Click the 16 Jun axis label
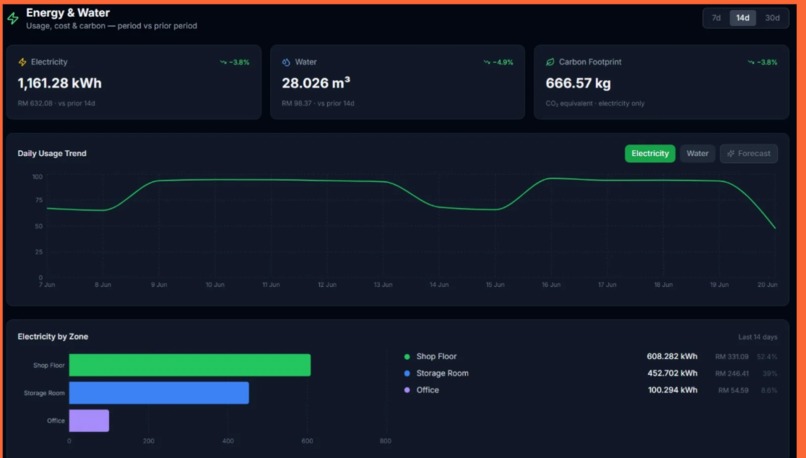This screenshot has height=458, width=806. (x=551, y=285)
